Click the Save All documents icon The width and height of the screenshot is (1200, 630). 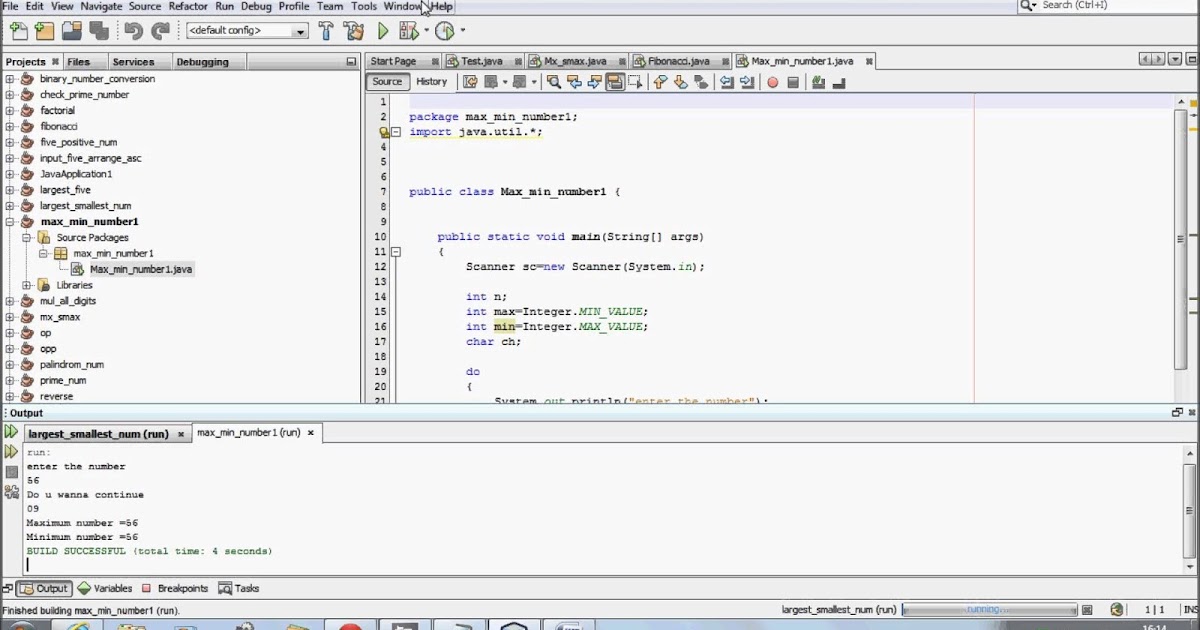pyautogui.click(x=98, y=31)
